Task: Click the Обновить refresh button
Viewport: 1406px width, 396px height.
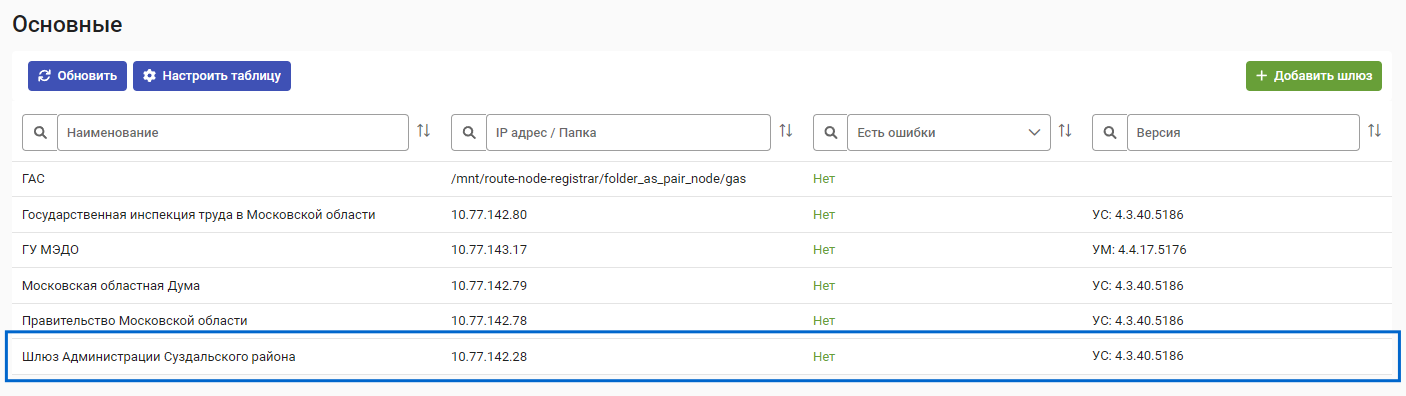Action: (77, 76)
